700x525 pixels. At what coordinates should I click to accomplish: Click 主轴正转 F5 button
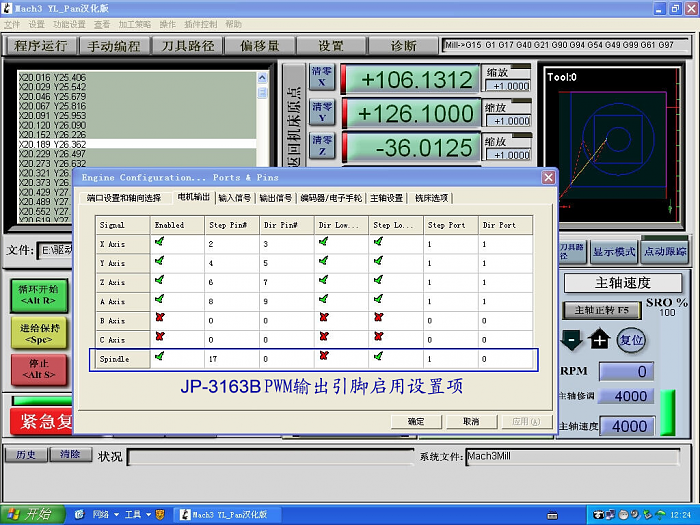point(601,310)
